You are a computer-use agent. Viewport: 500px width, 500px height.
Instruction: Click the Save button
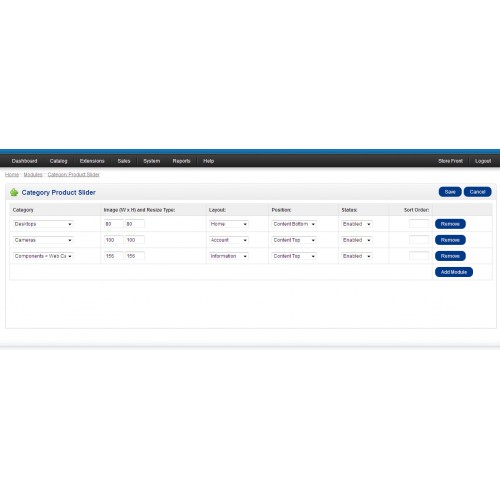450,192
